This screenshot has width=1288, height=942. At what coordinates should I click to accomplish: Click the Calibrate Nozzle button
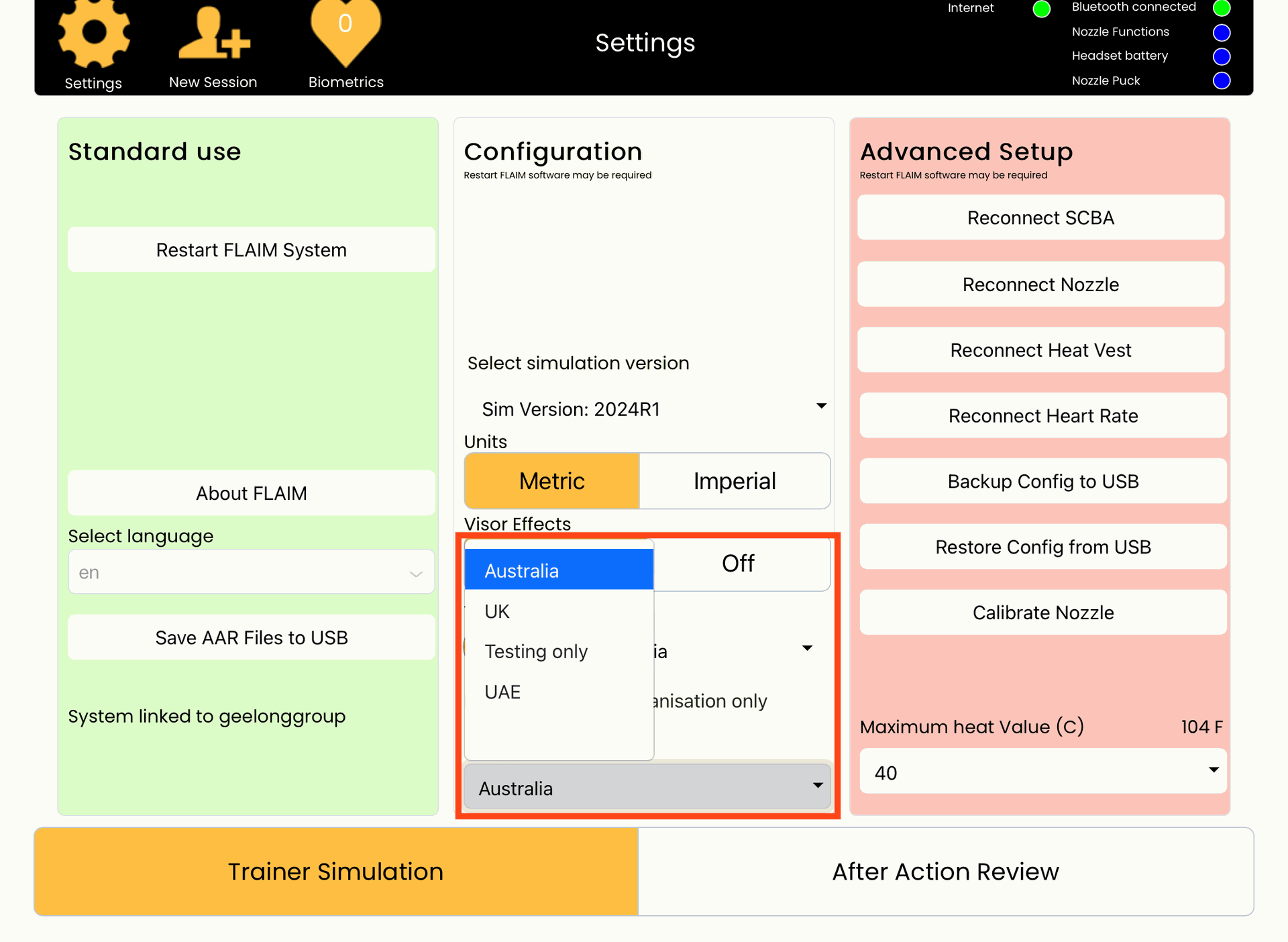click(x=1042, y=613)
